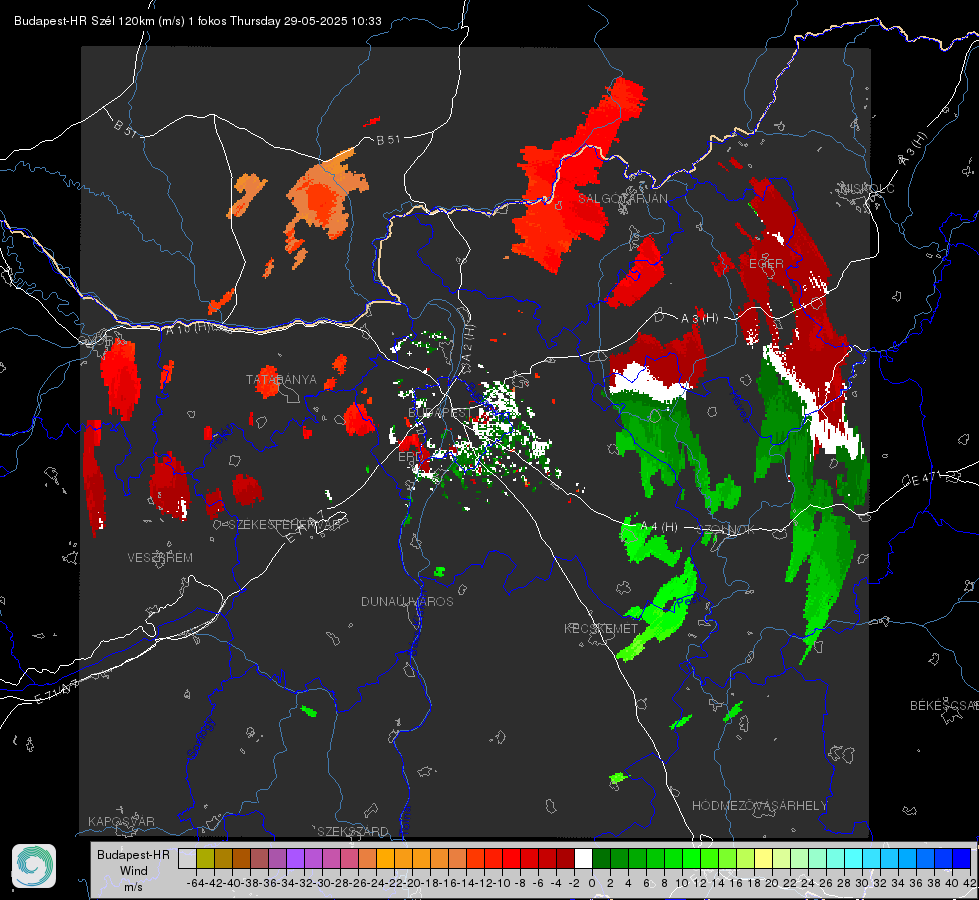The height and width of the screenshot is (900, 979).
Task: Click the KAPOSVAR city label
Action: click(121, 821)
